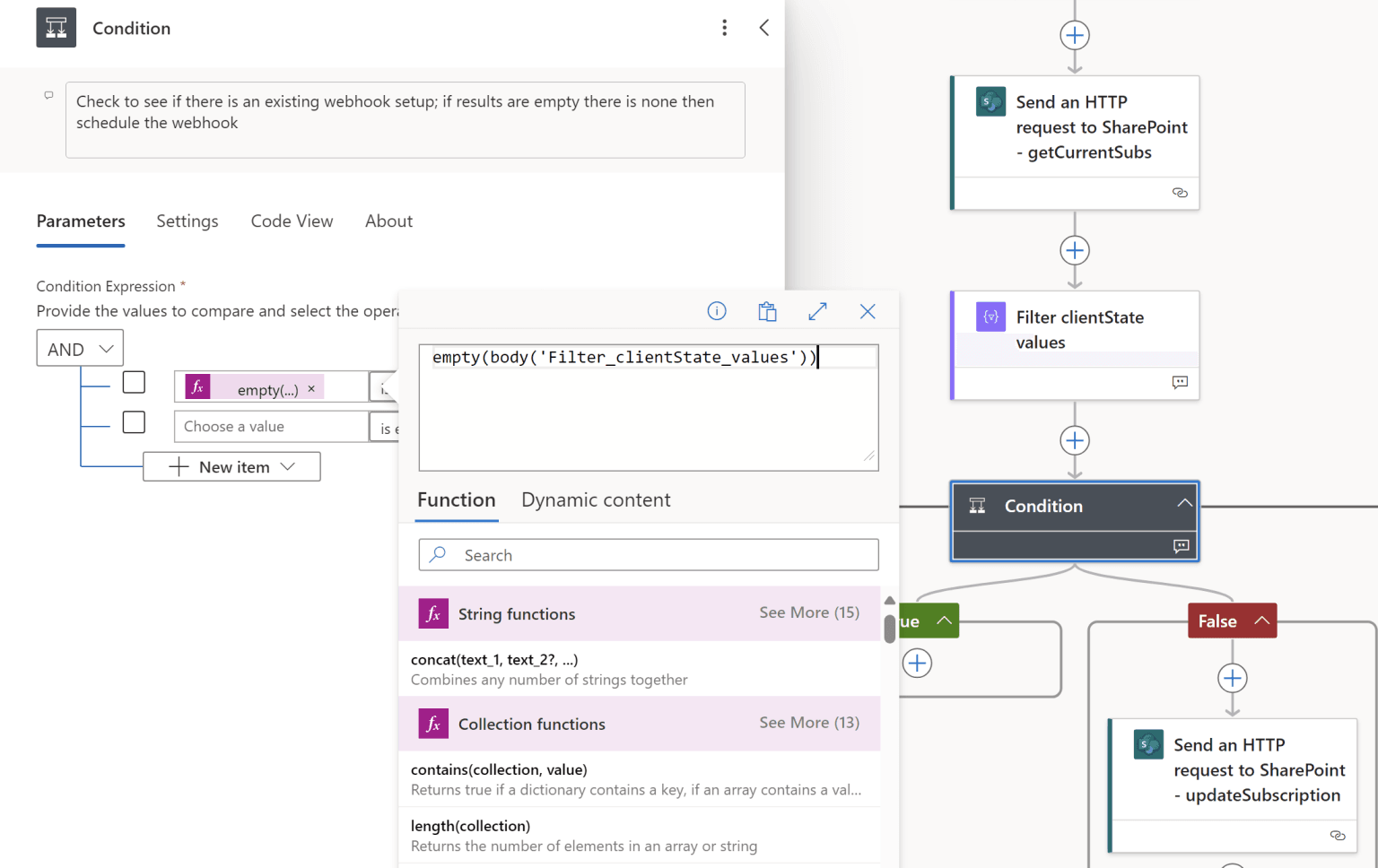Open the AND operator dropdown
Screen dimensions: 1378x868
point(80,349)
